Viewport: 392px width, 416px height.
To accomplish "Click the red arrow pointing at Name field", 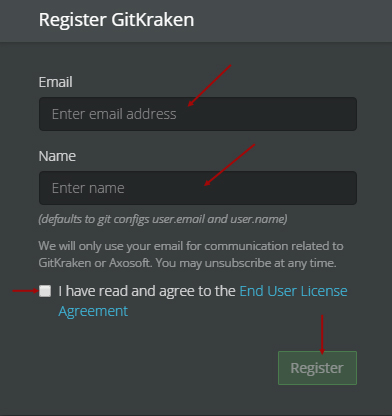I will [230, 165].
